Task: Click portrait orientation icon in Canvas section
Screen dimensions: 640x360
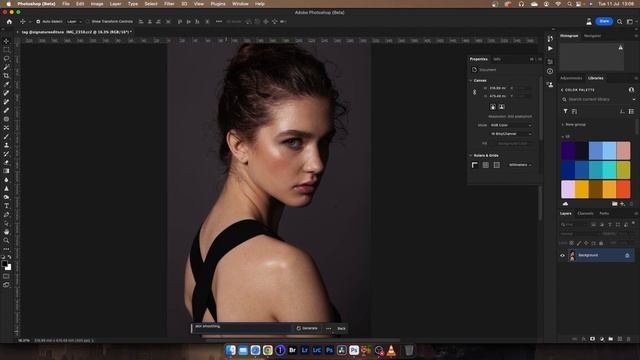Action: tap(493, 107)
